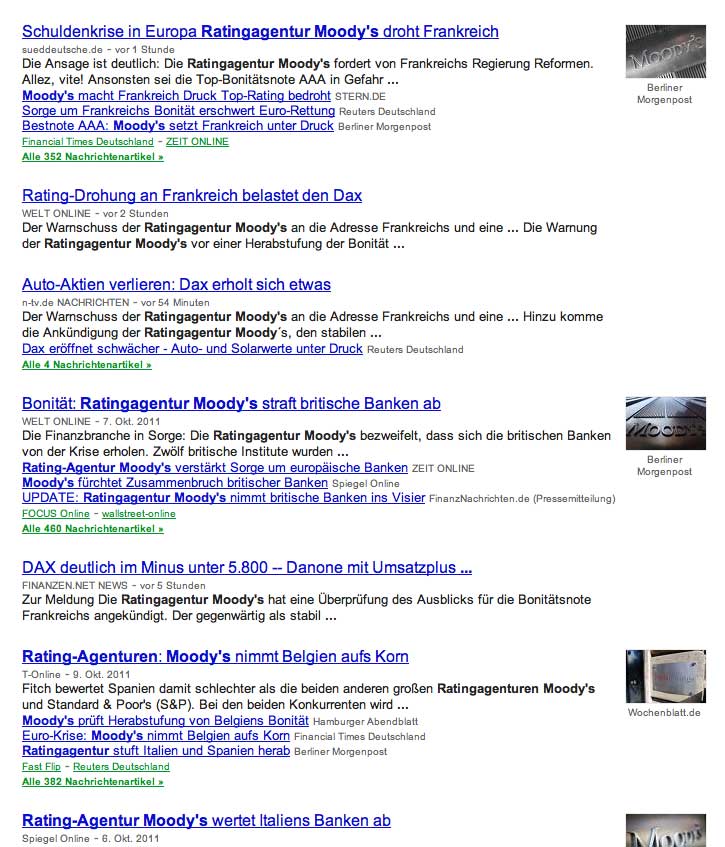Open 'Moody's fürchtet Zusammenbruch britischer Banken'
The image size is (725, 847).
click(175, 482)
